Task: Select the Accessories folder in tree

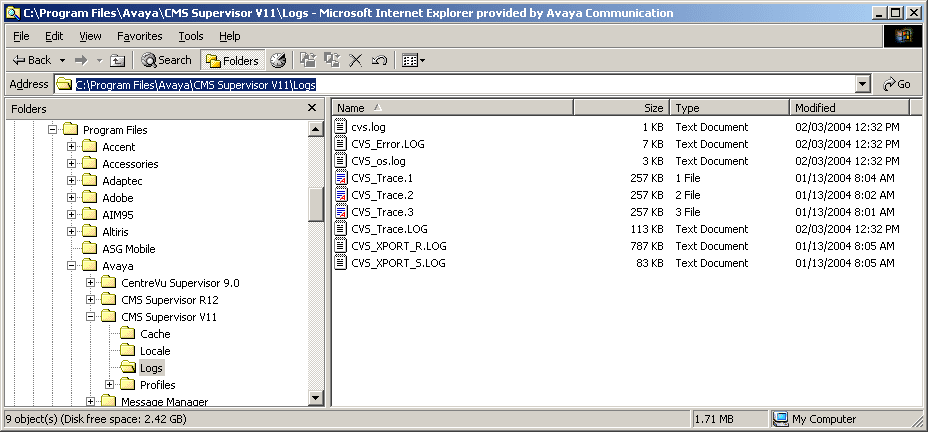Action: 130,164
